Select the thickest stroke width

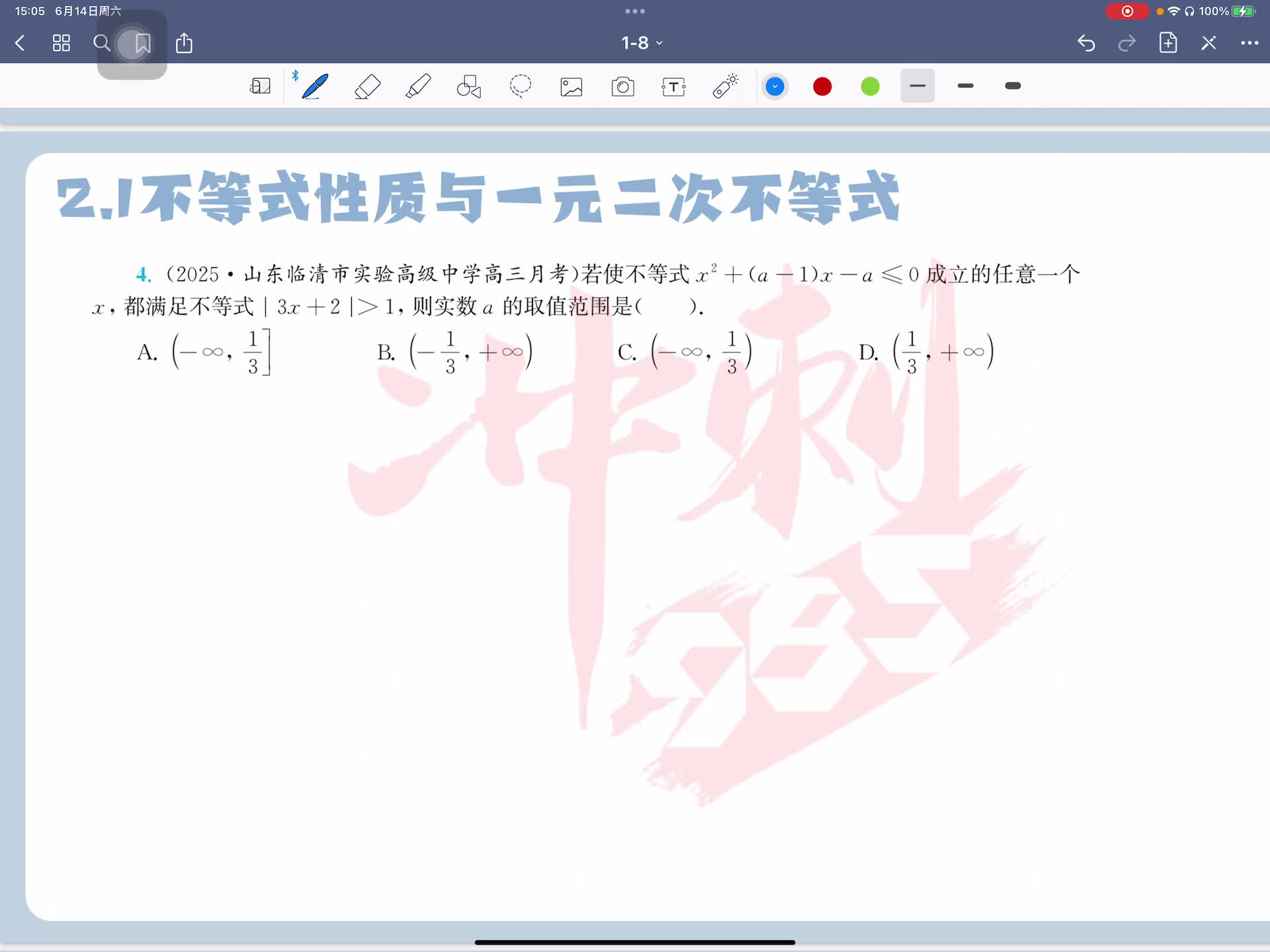1013,86
